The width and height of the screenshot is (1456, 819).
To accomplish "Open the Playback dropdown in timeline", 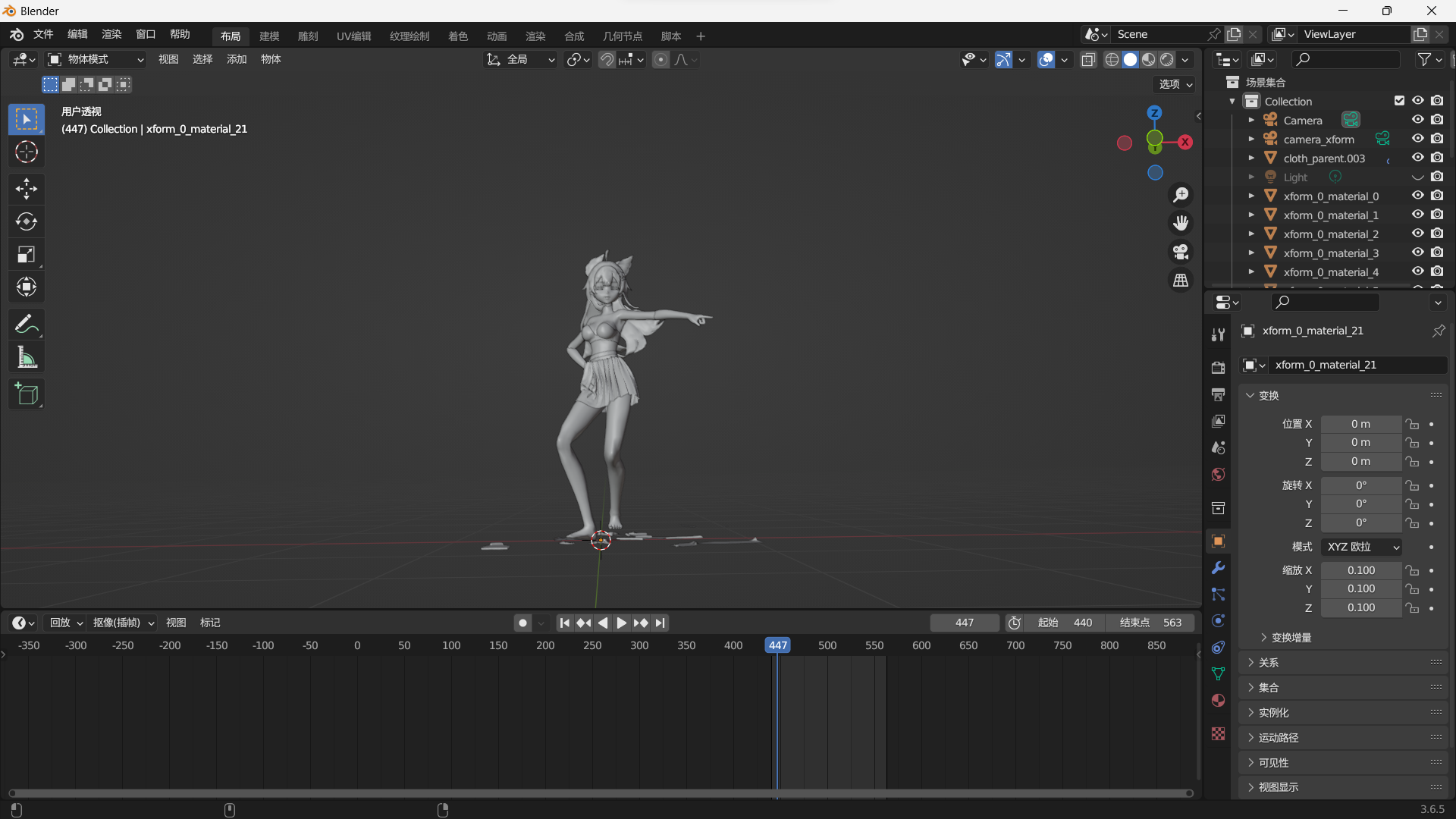I will (x=65, y=623).
